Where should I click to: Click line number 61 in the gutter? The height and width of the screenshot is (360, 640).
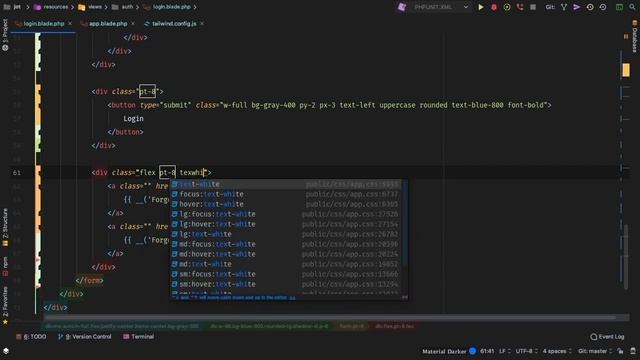(16, 173)
